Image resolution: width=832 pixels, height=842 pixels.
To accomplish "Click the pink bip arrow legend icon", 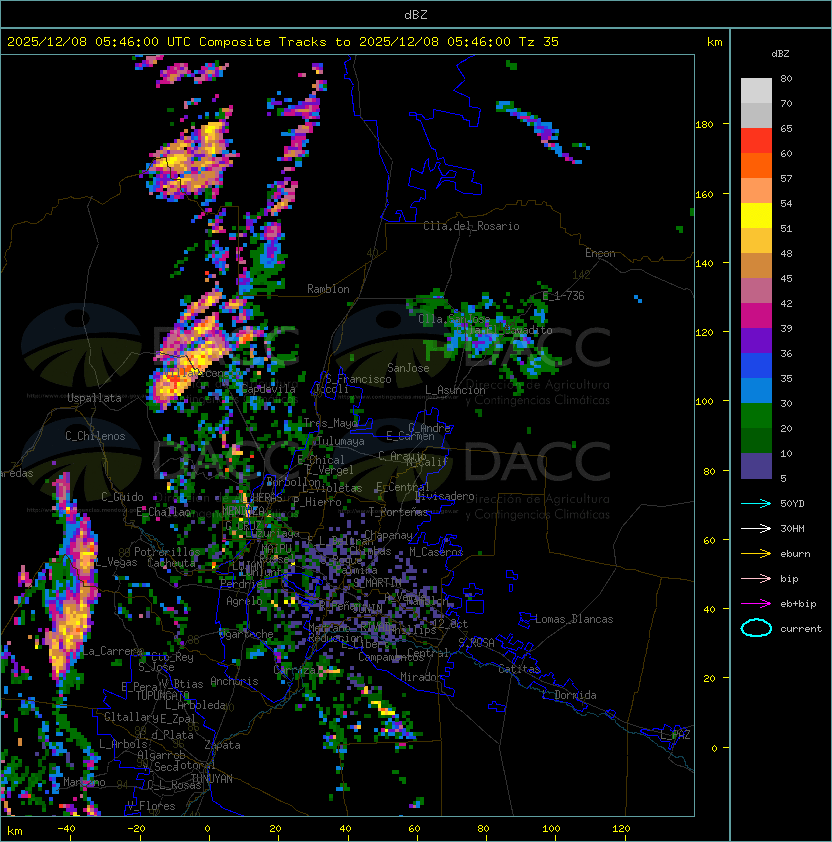I will click(x=756, y=578).
